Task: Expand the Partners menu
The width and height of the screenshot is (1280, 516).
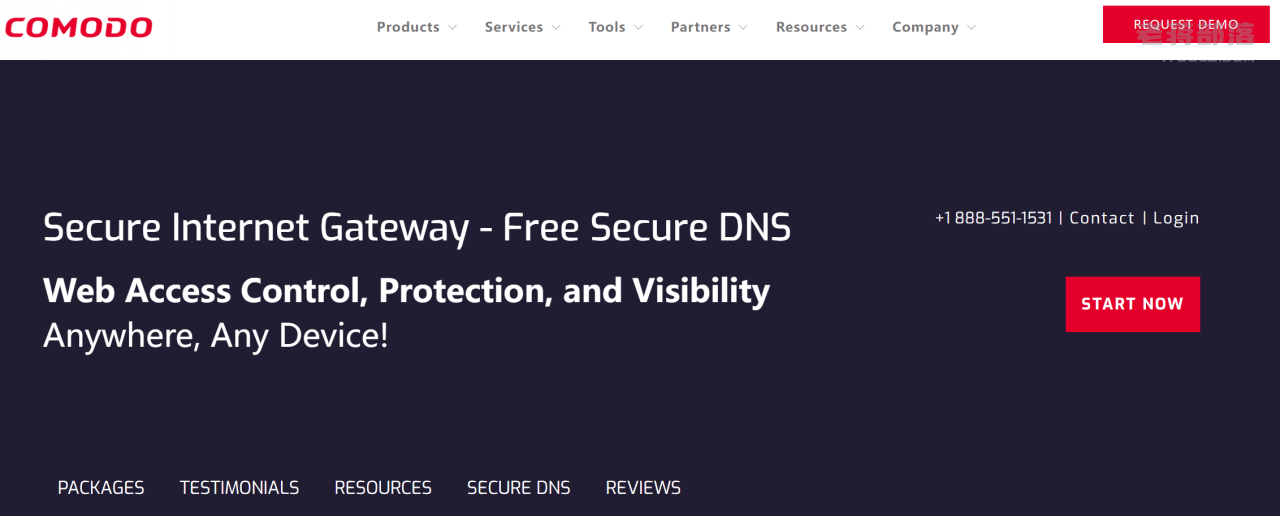Action: pos(709,27)
